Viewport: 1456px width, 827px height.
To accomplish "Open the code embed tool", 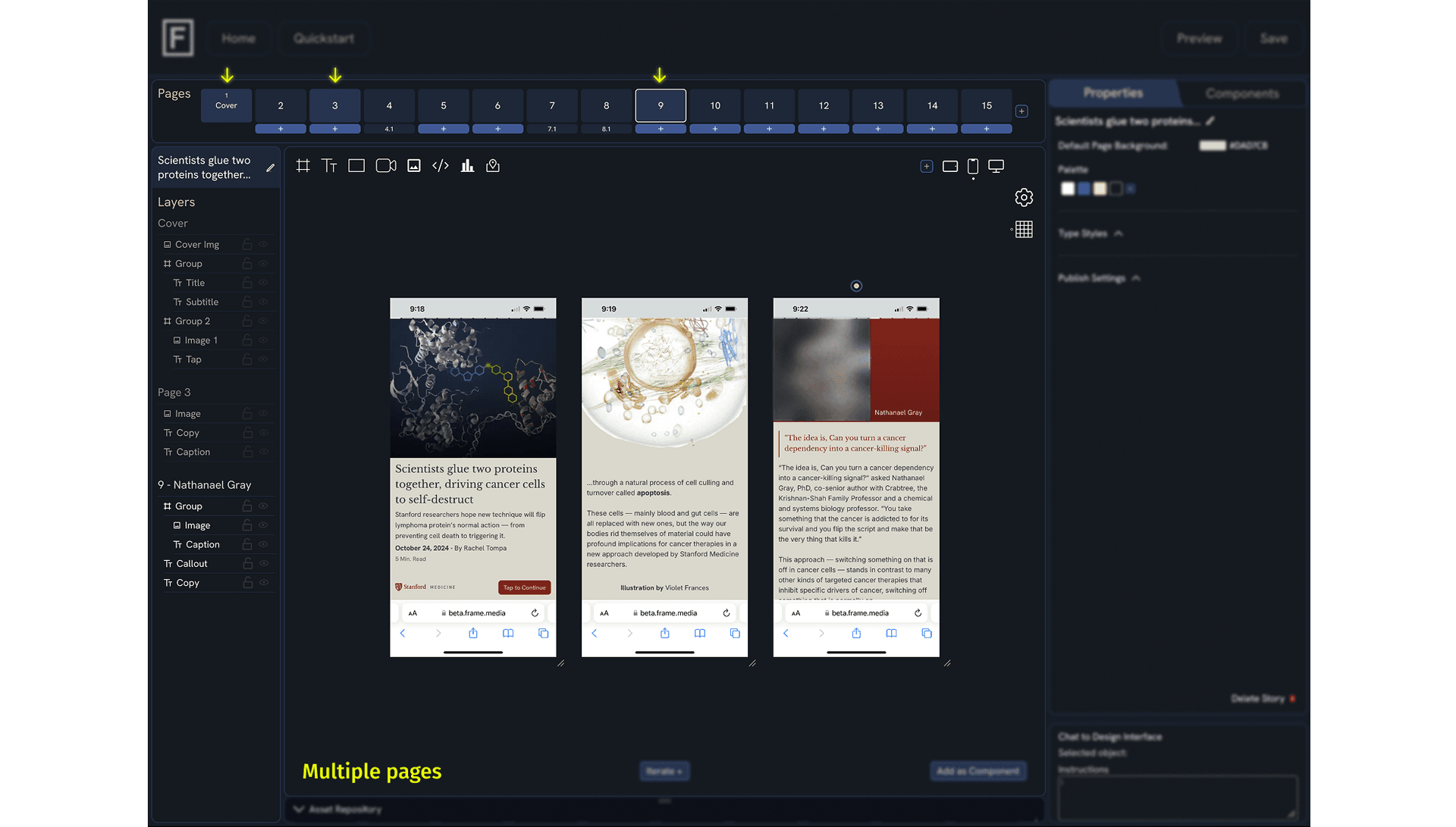I will click(440, 165).
